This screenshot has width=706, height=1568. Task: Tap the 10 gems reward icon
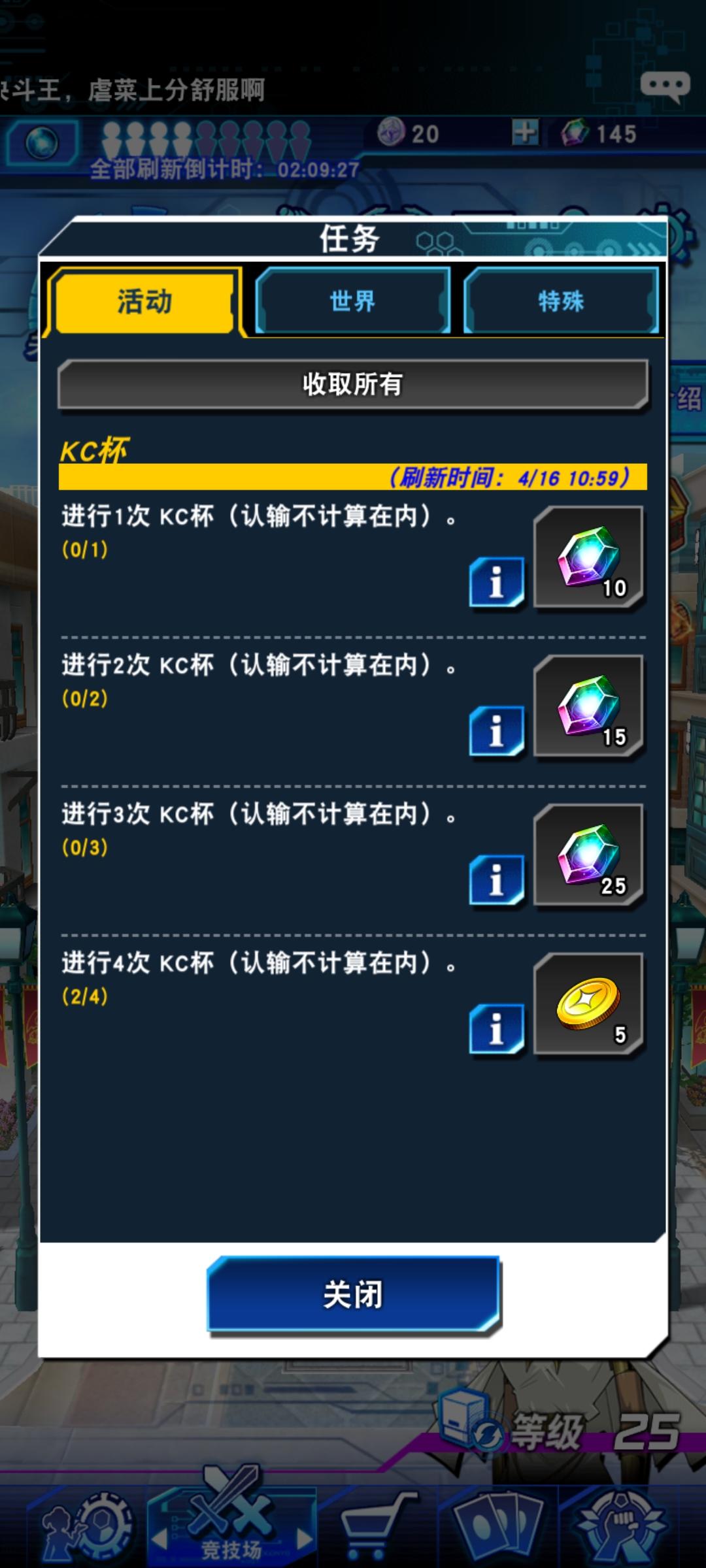tap(589, 558)
